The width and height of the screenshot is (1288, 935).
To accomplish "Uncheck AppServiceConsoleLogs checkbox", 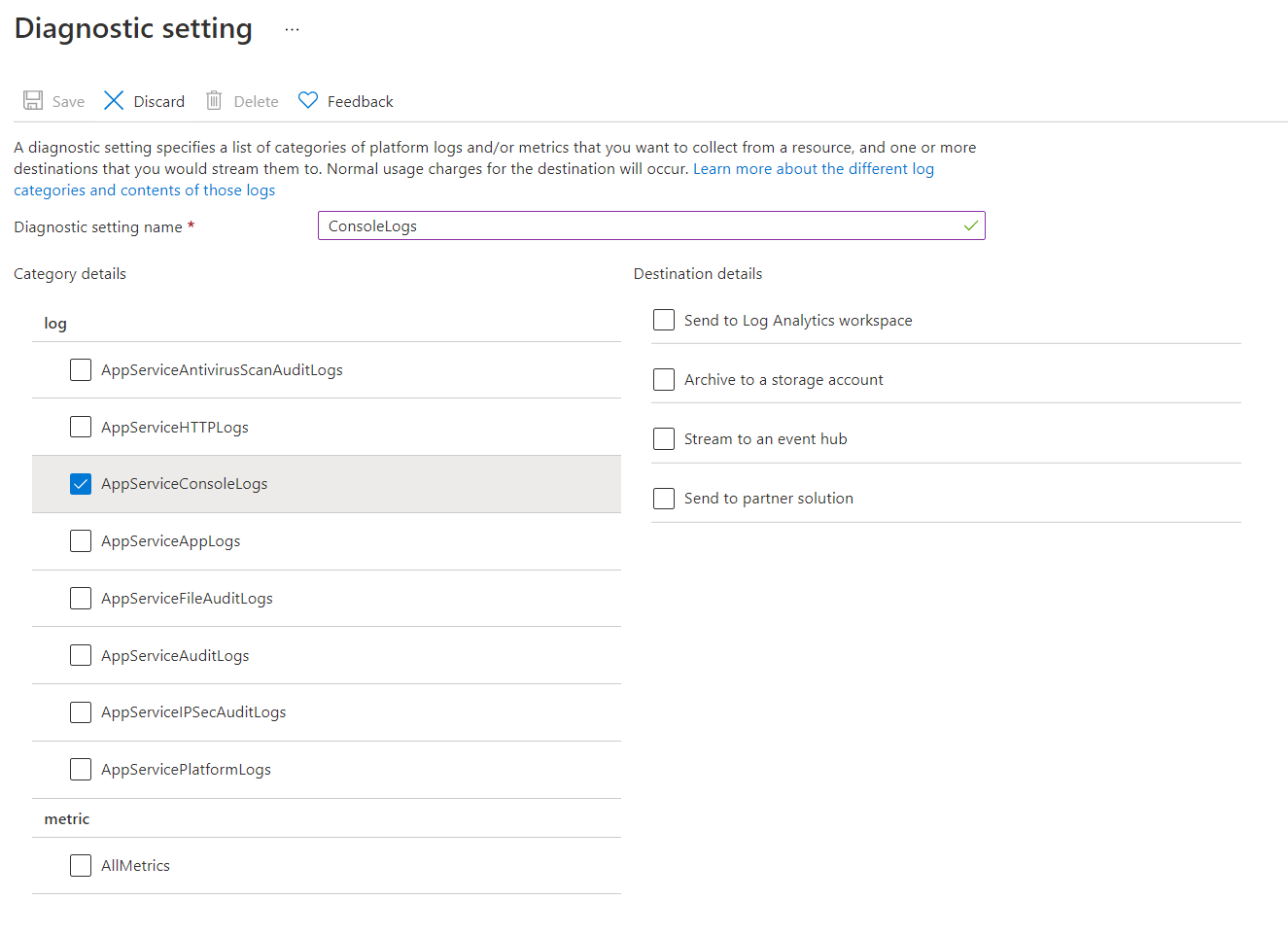I will (81, 484).
